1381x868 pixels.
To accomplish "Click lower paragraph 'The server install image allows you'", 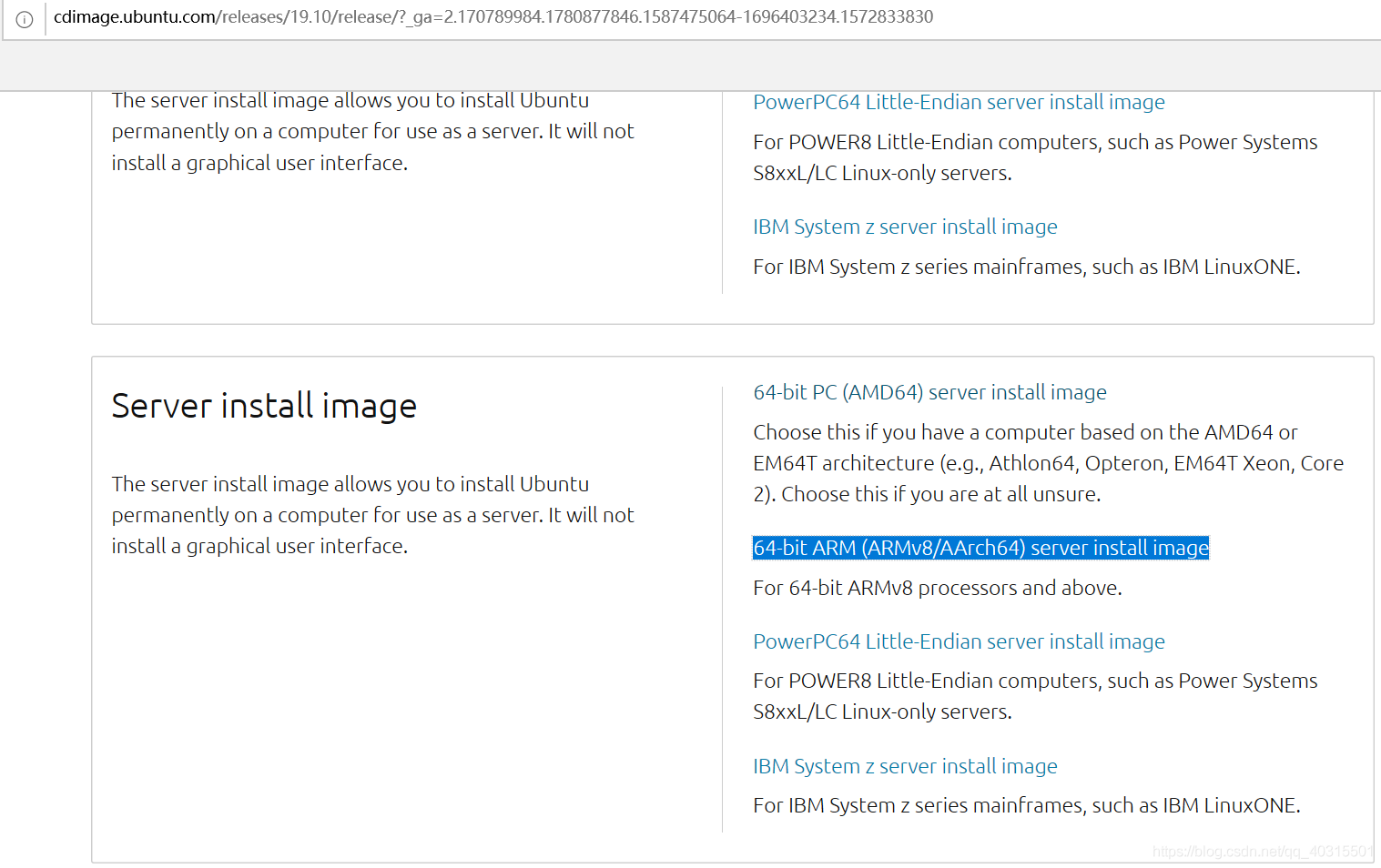I will pyautogui.click(x=372, y=515).
